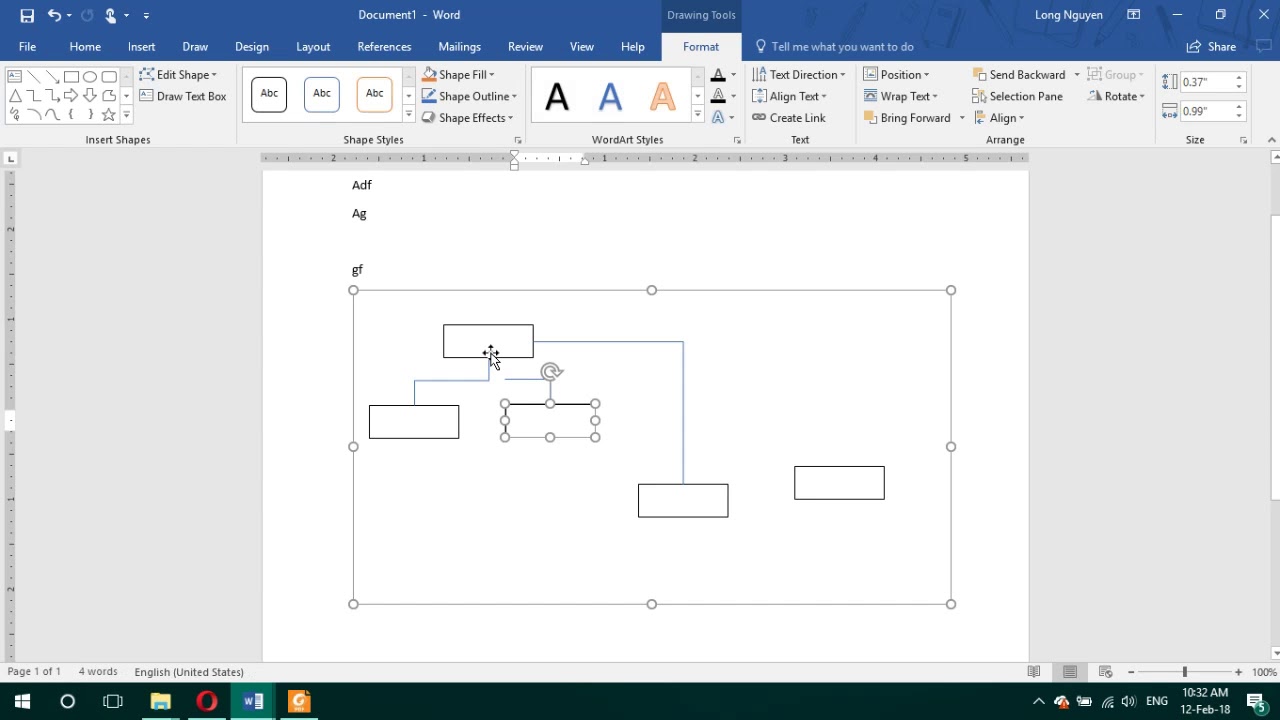Launch Opera browser from the taskbar
Image resolution: width=1280 pixels, height=720 pixels.
tap(207, 702)
